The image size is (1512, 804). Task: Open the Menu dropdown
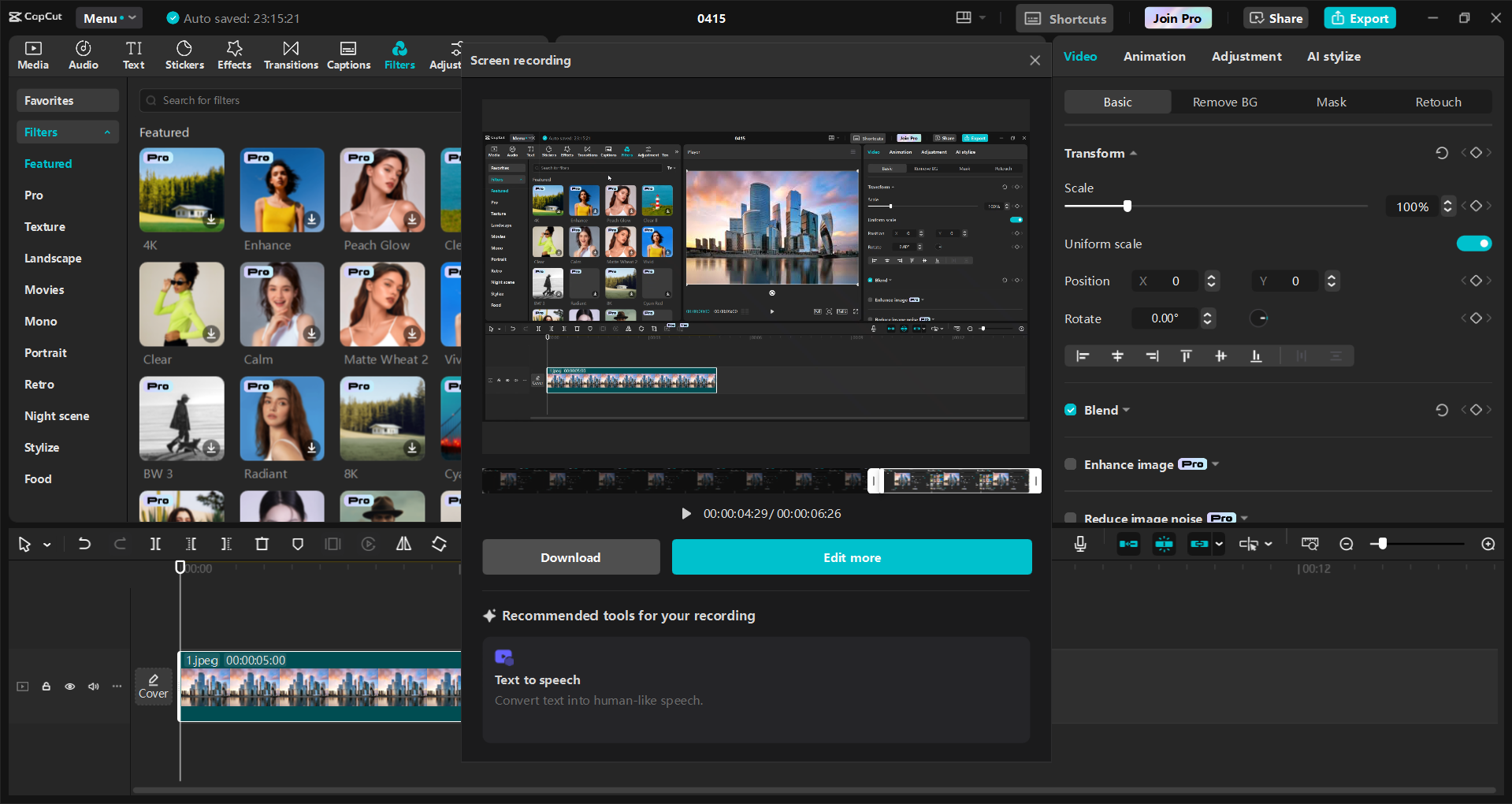[109, 17]
